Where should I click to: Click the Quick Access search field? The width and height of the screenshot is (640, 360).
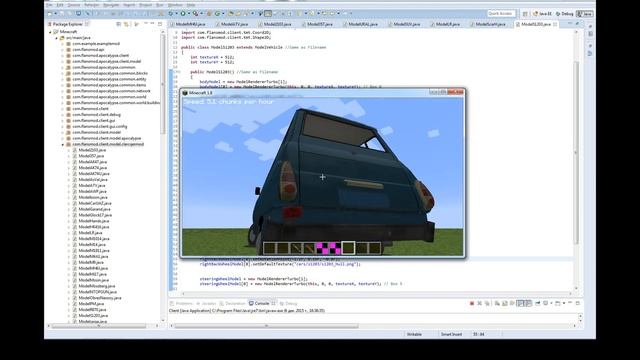501,13
